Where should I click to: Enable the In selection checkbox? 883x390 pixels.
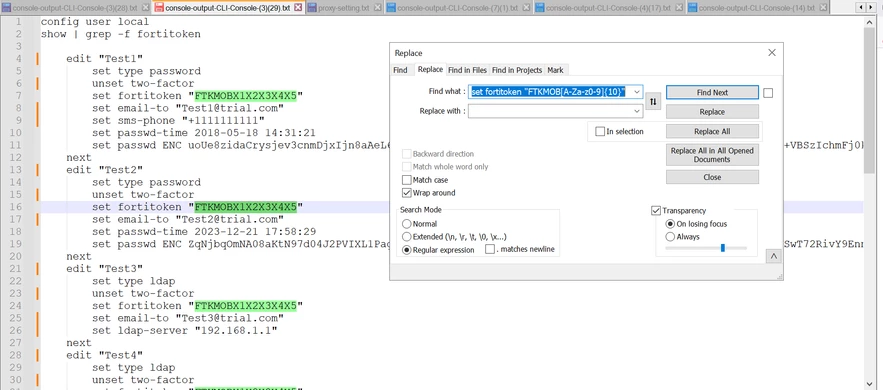pos(600,132)
